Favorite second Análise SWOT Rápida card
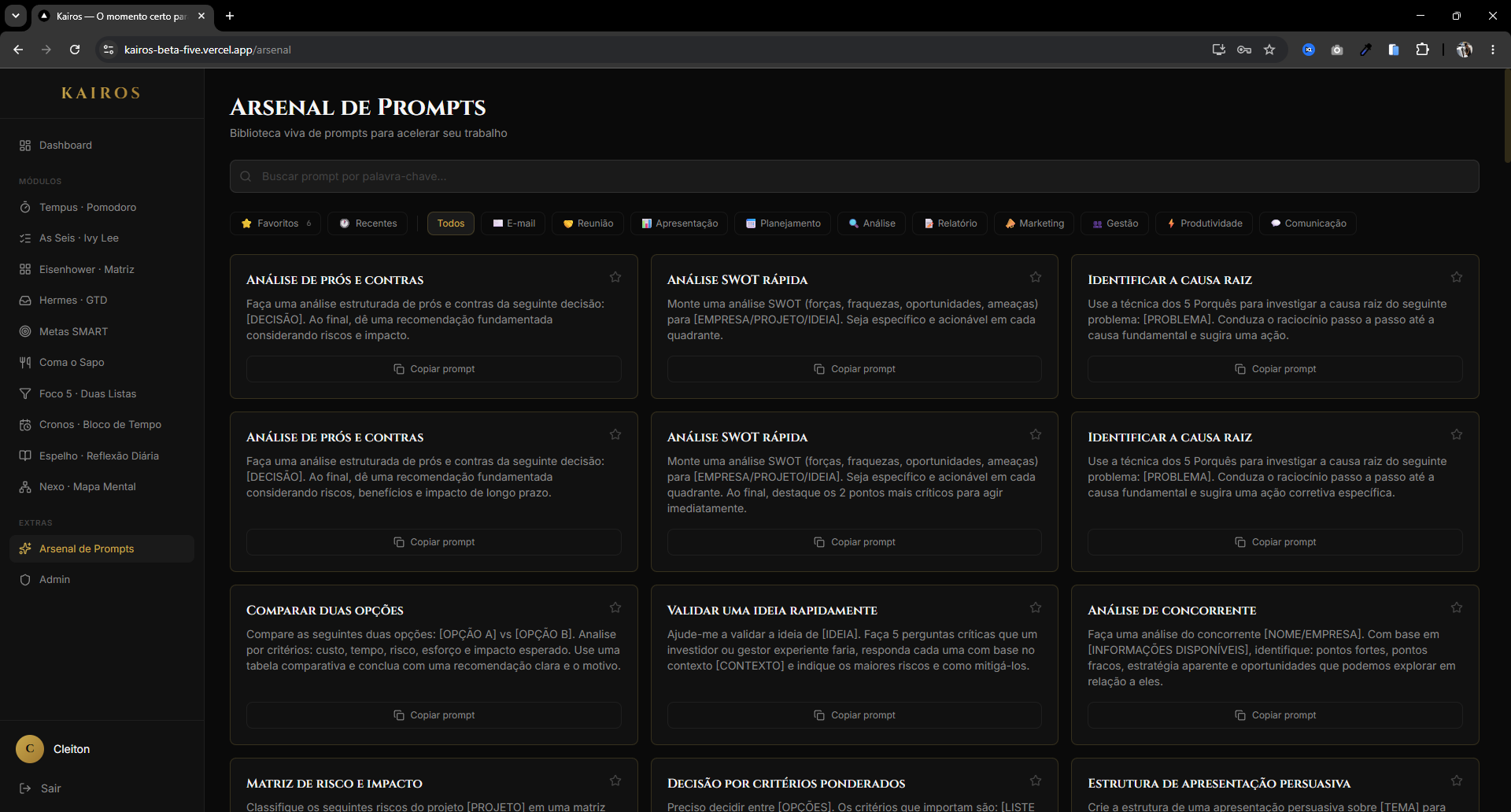Viewport: 1511px width, 812px height. click(1036, 434)
